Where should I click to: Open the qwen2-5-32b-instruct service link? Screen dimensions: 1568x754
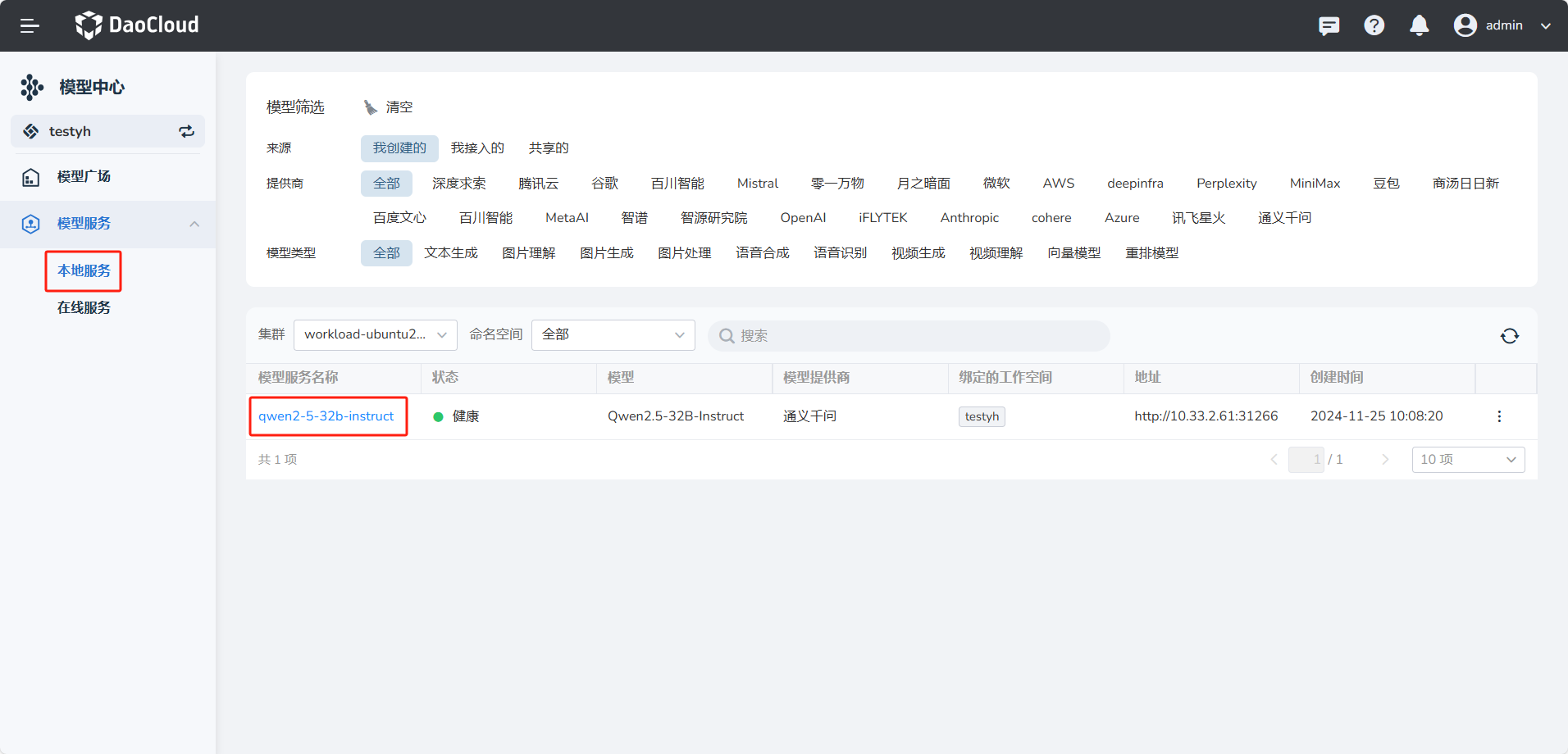click(326, 416)
